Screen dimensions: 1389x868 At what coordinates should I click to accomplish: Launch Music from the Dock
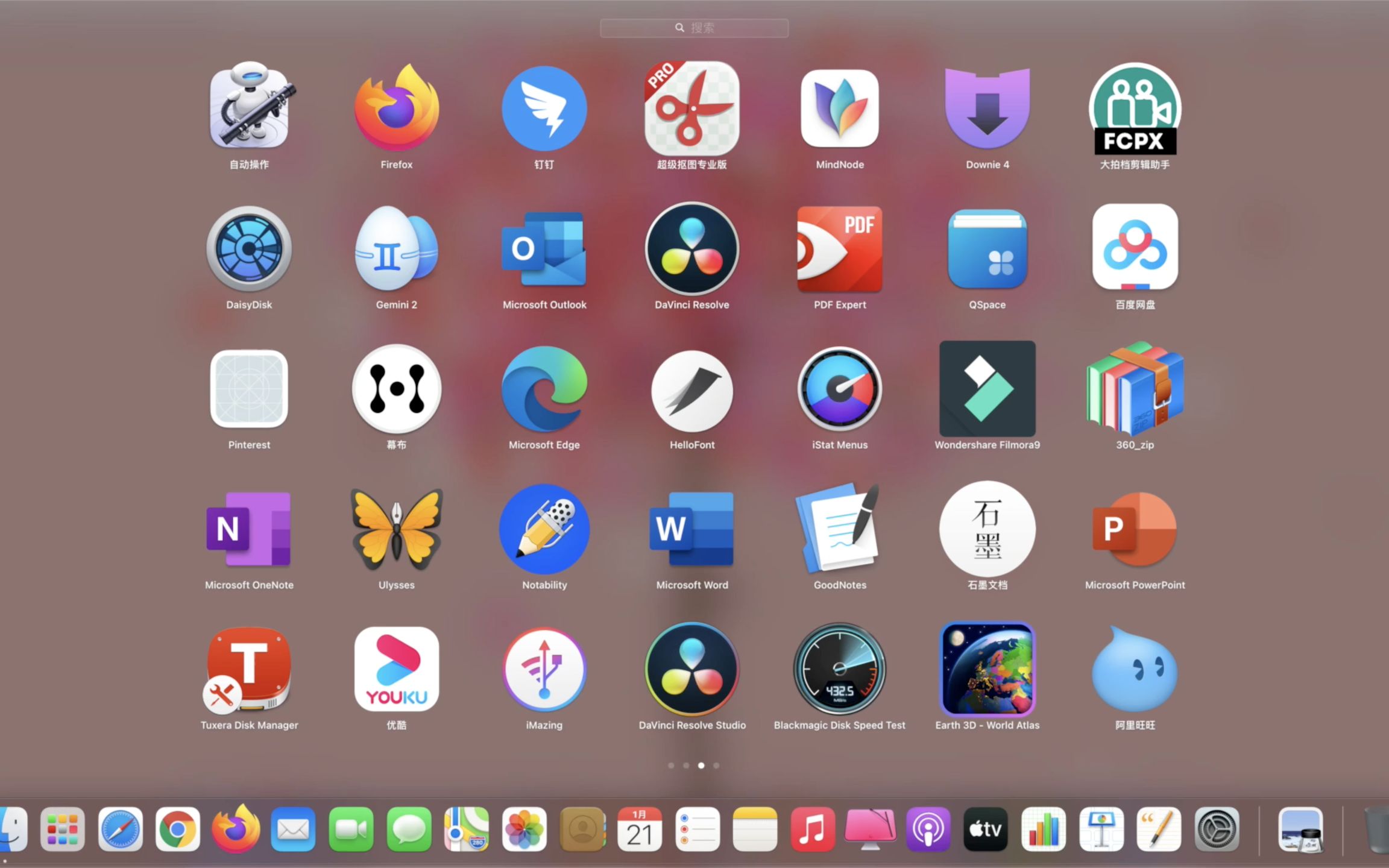813,829
